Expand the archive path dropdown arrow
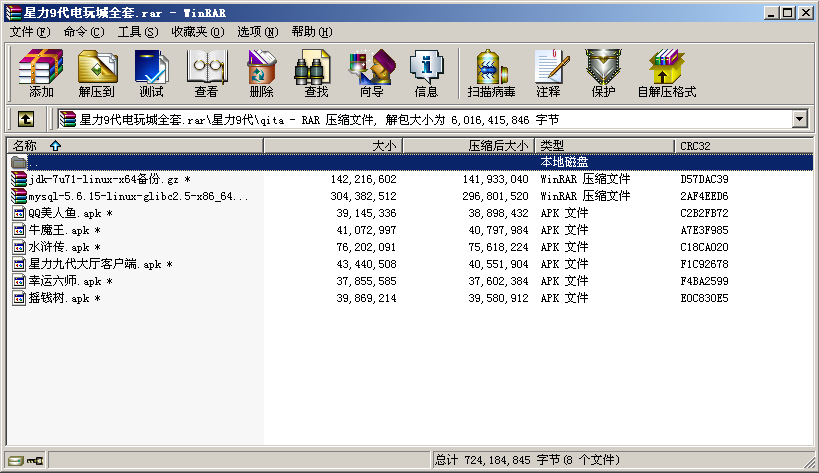 (799, 119)
